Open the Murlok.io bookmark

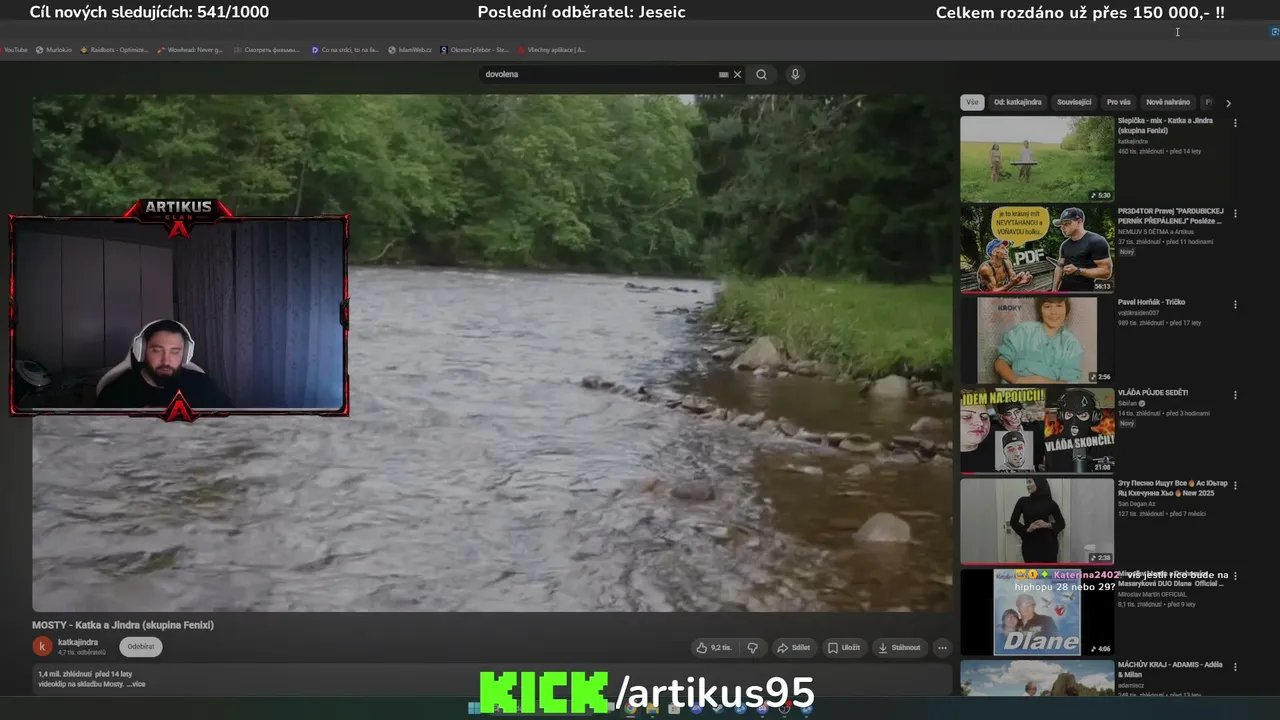(x=54, y=49)
